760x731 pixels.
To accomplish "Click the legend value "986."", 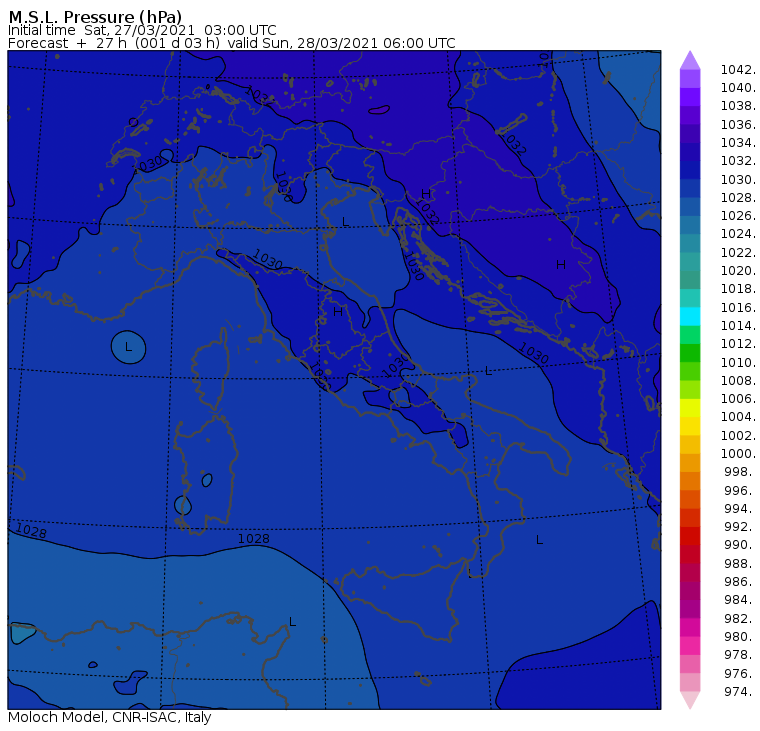I will tap(739, 581).
